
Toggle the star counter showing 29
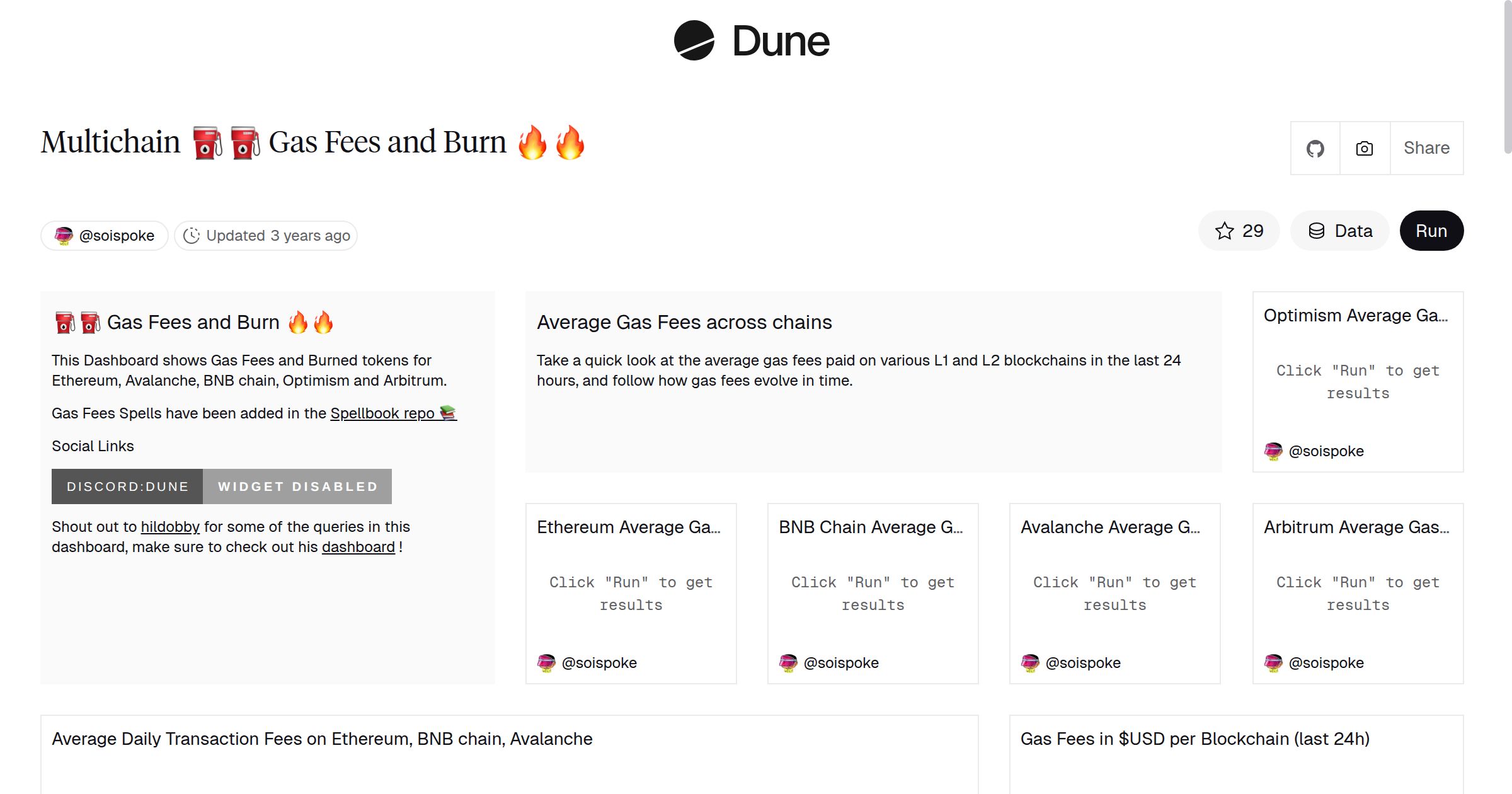tap(1239, 231)
